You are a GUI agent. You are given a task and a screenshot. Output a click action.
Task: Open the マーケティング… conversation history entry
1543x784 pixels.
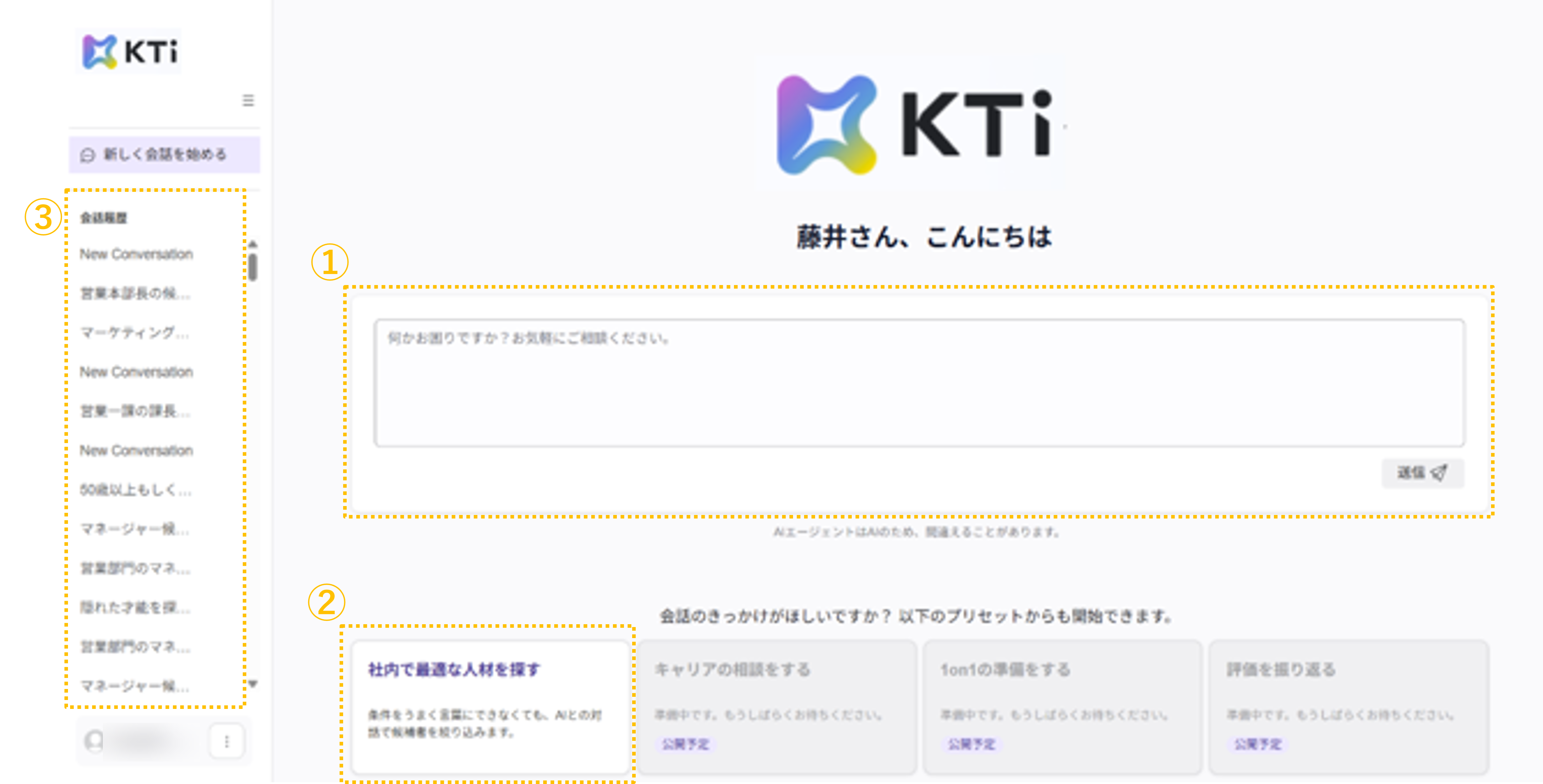[135, 332]
